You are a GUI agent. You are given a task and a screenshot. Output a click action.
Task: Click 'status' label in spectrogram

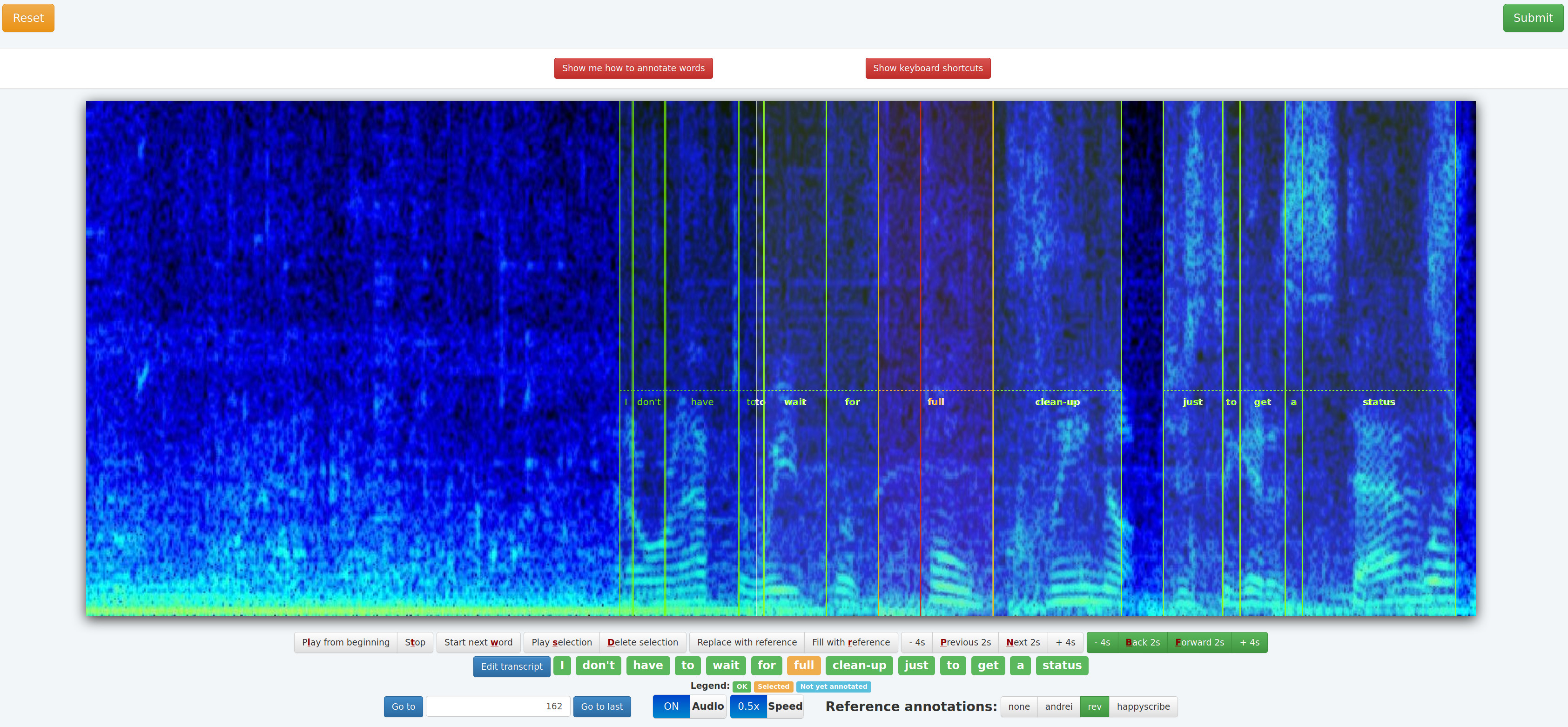pos(1378,402)
